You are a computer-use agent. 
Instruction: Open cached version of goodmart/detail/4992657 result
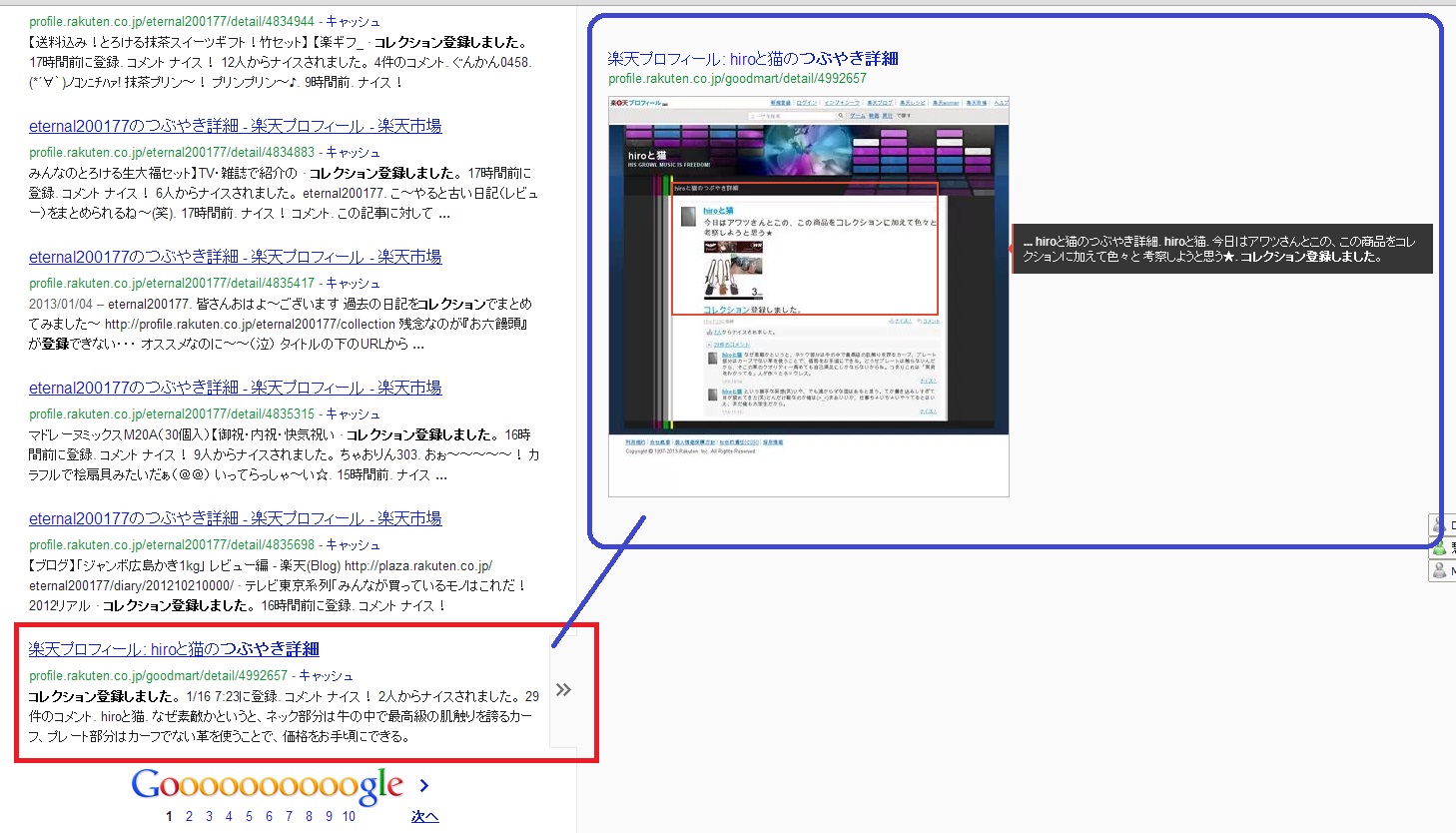pyautogui.click(x=326, y=676)
